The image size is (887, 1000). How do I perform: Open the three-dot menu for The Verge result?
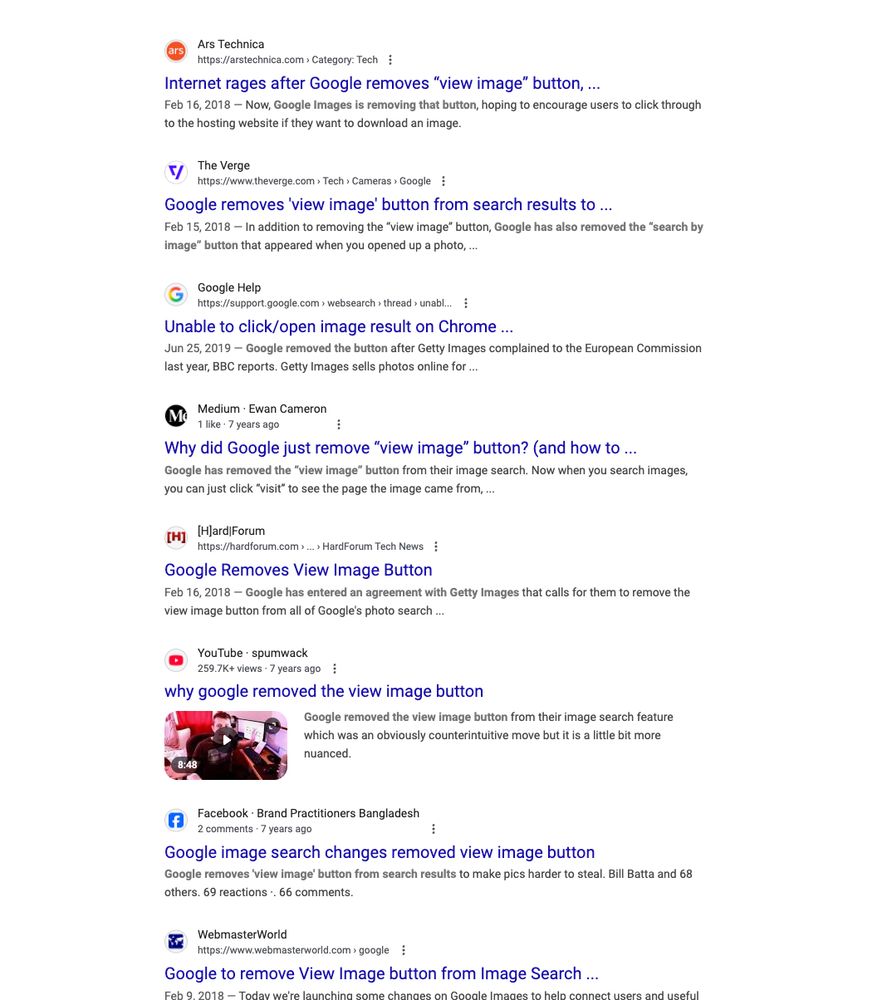(443, 181)
